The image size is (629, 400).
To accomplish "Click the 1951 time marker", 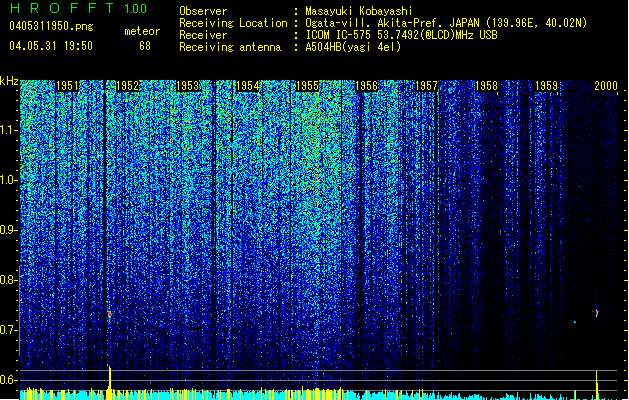I will [67, 86].
